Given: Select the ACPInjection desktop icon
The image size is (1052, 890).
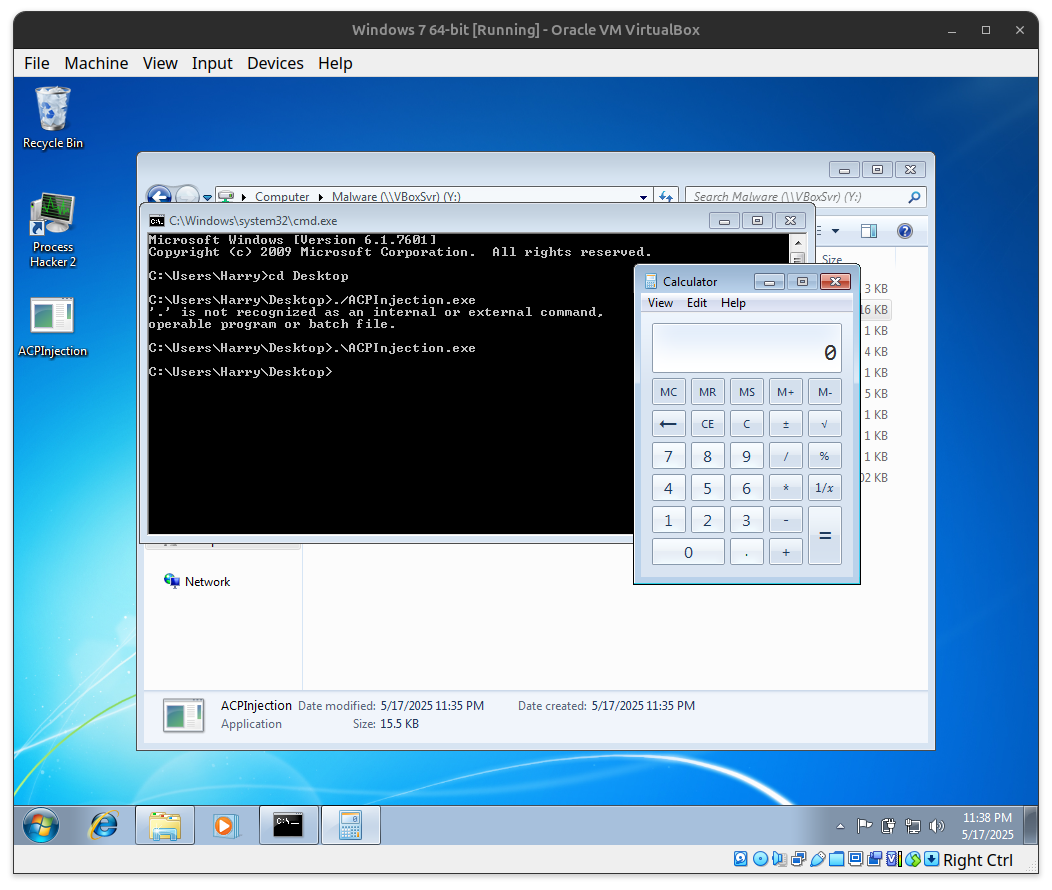Looking at the screenshot, I should tap(52, 327).
